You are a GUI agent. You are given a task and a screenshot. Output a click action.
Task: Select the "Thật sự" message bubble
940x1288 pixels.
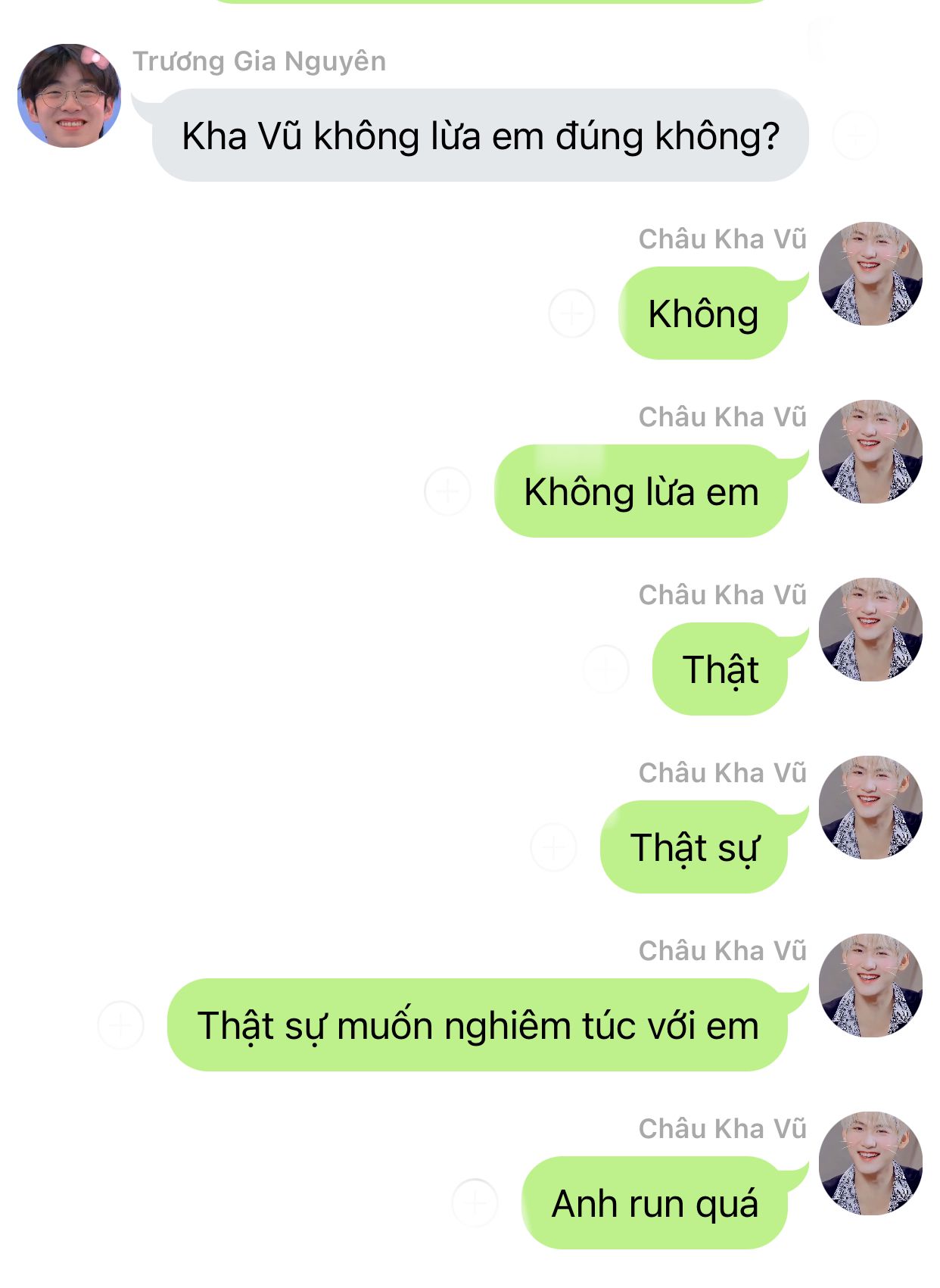point(695,847)
